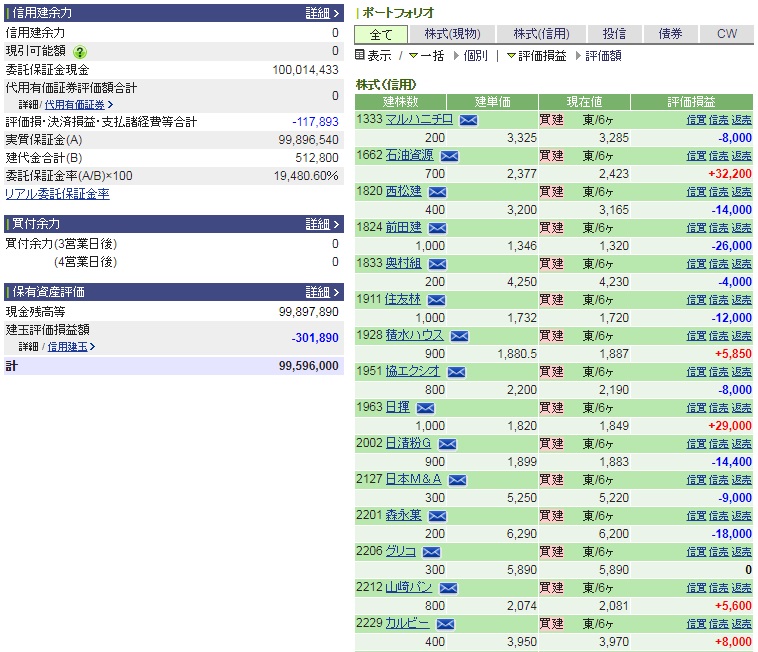Click the mail icon next to 西松建
This screenshot has height=652, width=758.
point(437,192)
